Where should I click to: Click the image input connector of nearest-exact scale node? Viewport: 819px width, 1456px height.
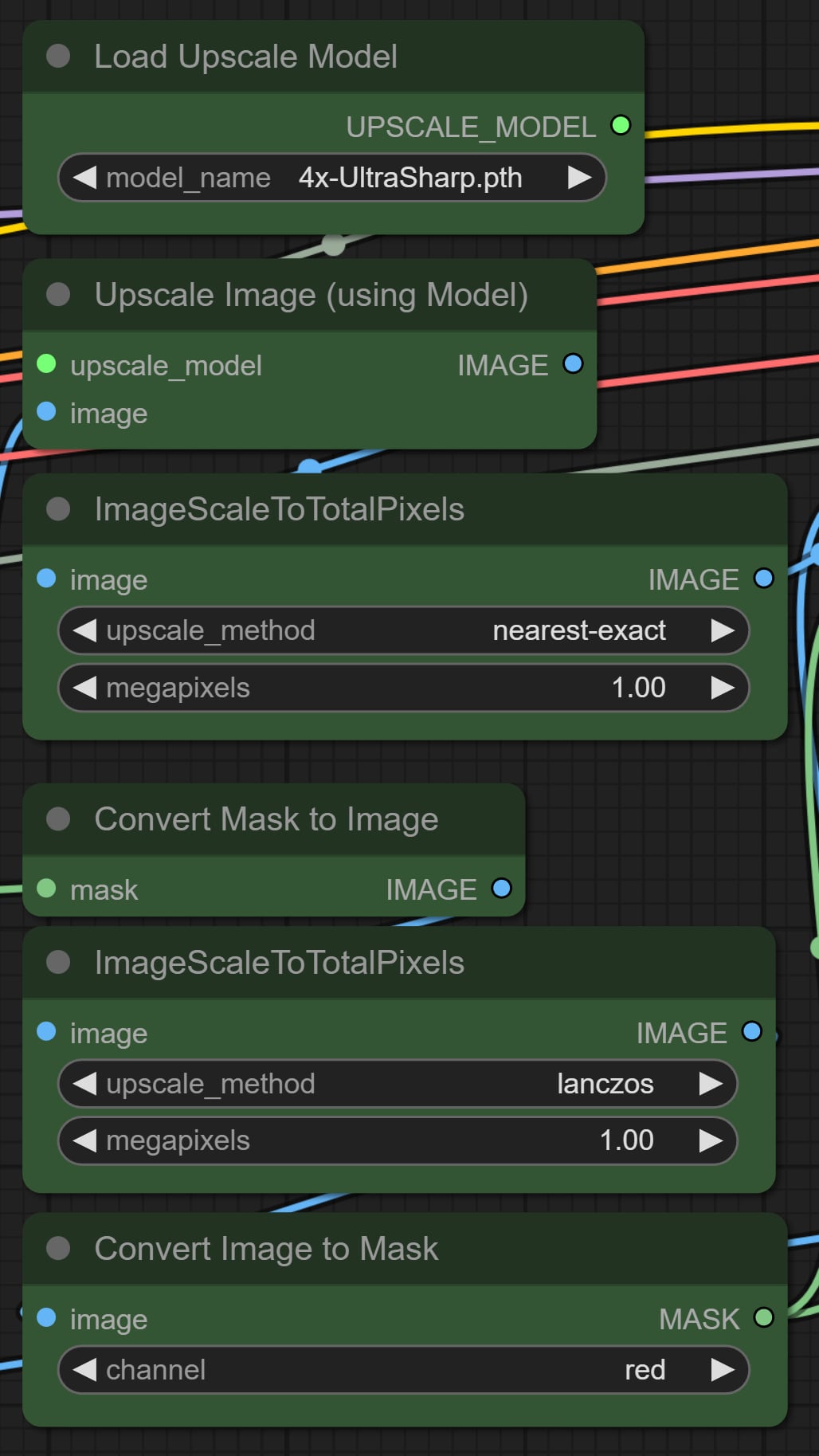[x=46, y=579]
